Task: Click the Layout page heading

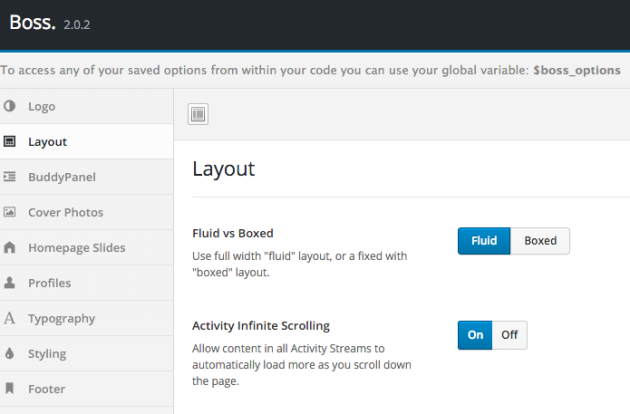Action: click(223, 169)
